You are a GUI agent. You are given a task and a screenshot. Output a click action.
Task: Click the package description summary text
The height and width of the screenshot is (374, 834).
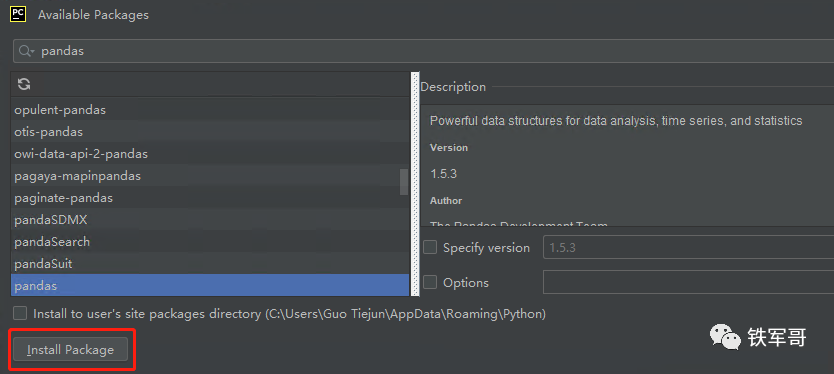coord(616,121)
